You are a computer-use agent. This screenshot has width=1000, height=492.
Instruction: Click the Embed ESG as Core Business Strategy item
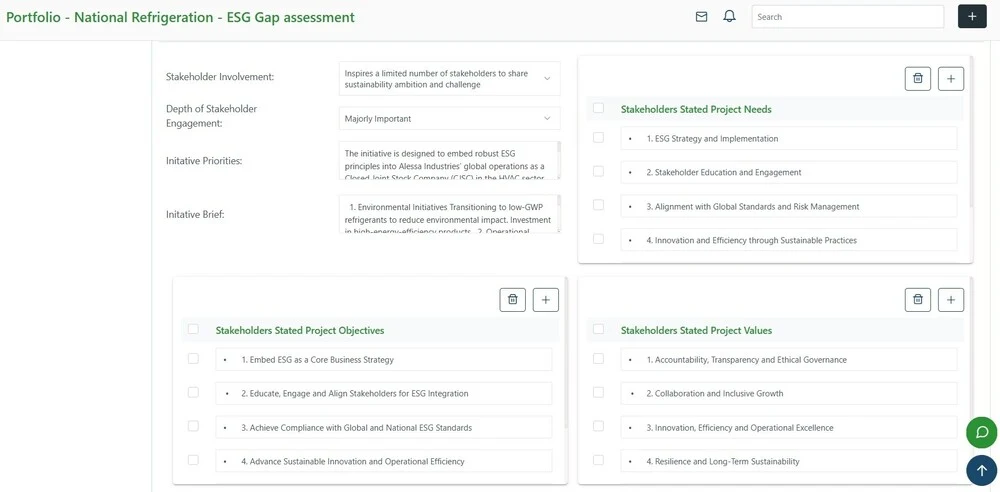pyautogui.click(x=383, y=360)
